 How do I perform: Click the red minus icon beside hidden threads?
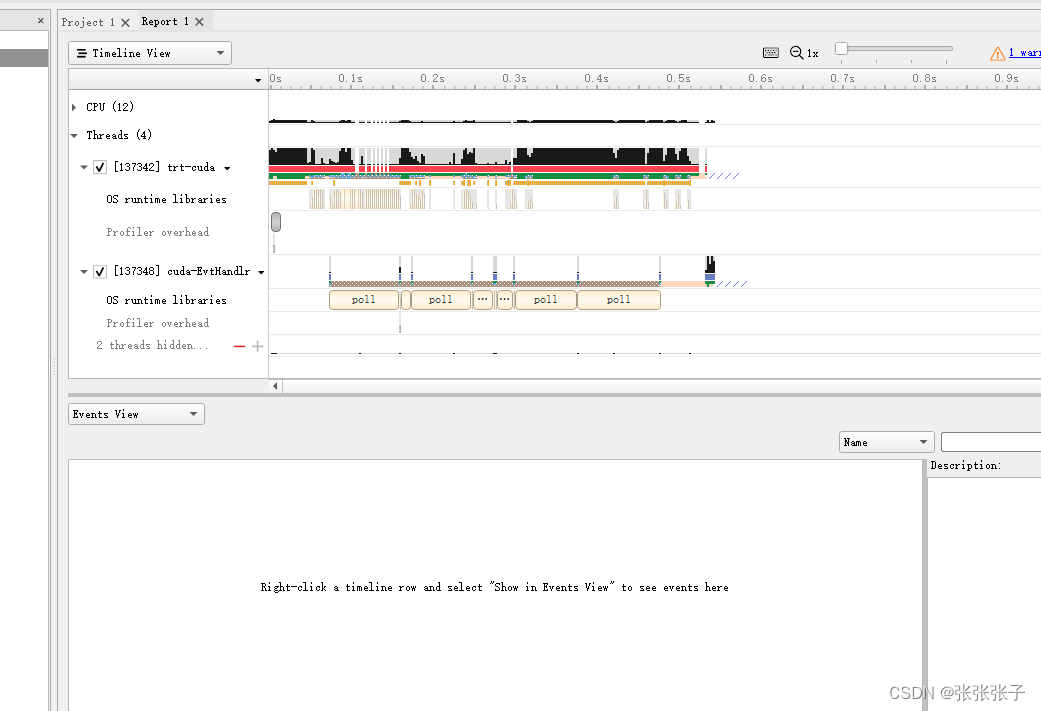tap(239, 345)
